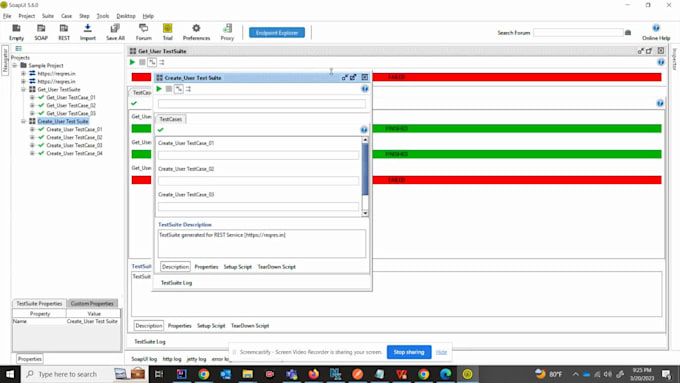Close the Create_User Test Suite window
The height and width of the screenshot is (383, 680).
coord(365,77)
